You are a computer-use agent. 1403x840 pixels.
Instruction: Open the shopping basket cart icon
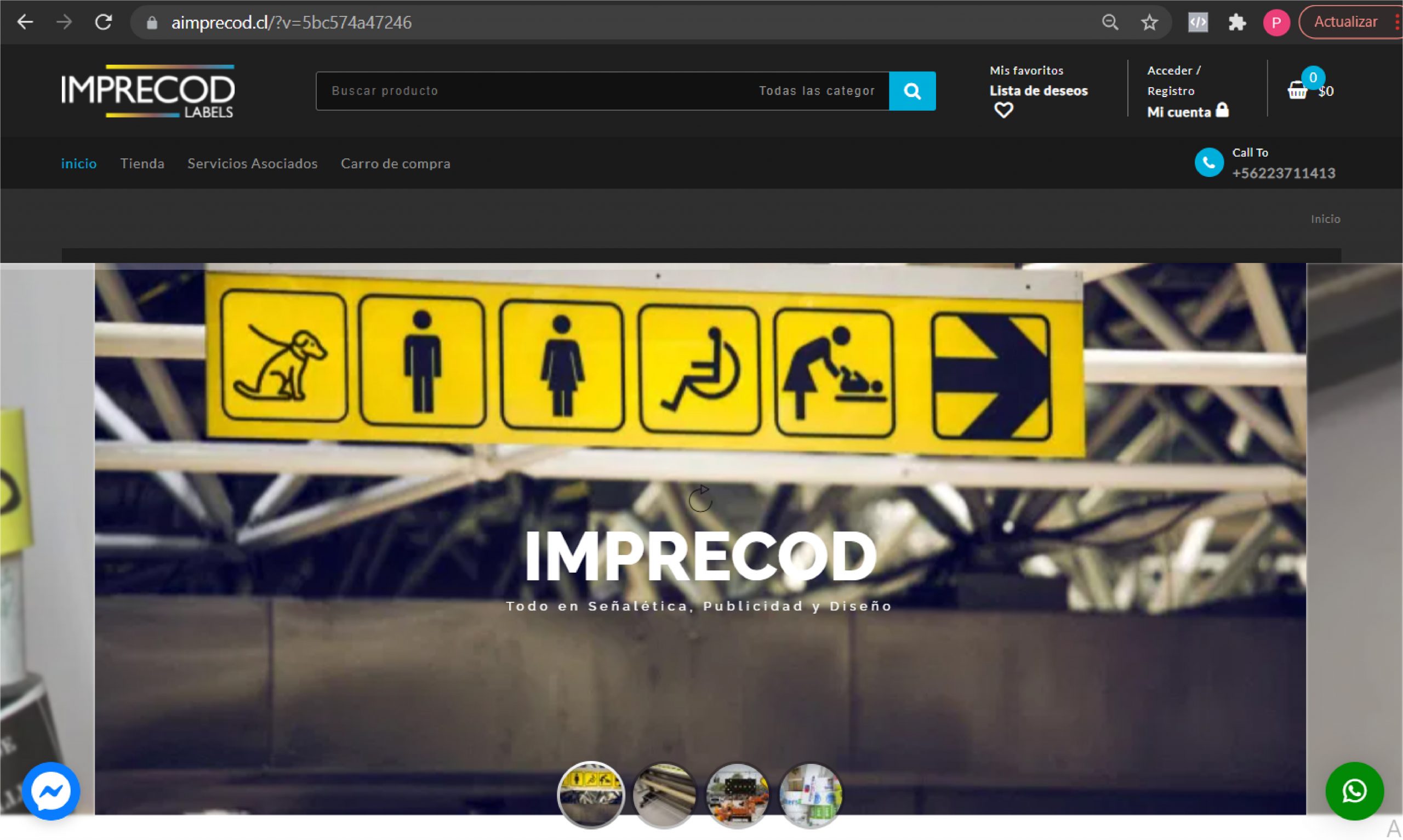(1297, 90)
